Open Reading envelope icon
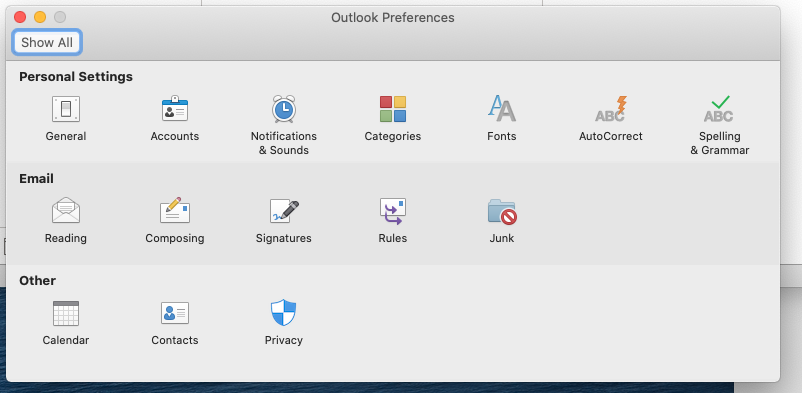Image resolution: width=802 pixels, height=393 pixels. pyautogui.click(x=65, y=210)
